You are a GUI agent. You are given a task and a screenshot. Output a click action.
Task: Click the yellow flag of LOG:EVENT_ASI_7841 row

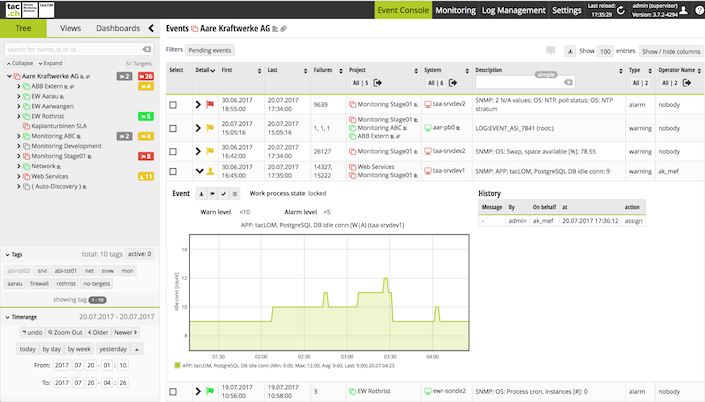click(x=210, y=128)
